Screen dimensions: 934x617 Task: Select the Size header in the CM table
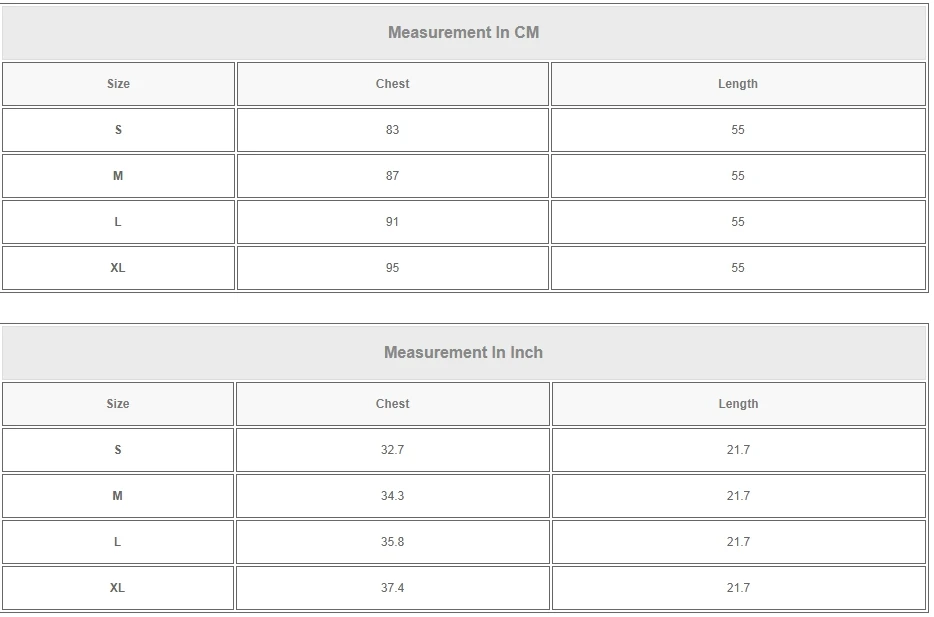118,84
